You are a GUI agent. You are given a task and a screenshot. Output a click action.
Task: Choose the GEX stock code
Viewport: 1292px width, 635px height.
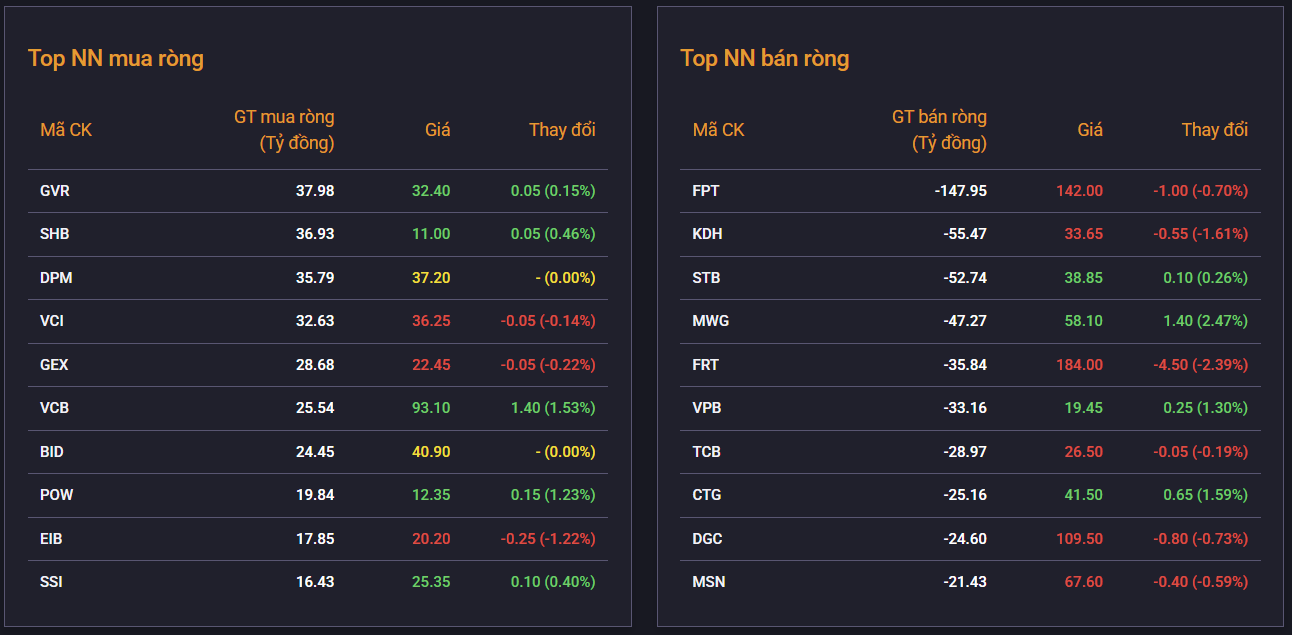[x=54, y=365]
